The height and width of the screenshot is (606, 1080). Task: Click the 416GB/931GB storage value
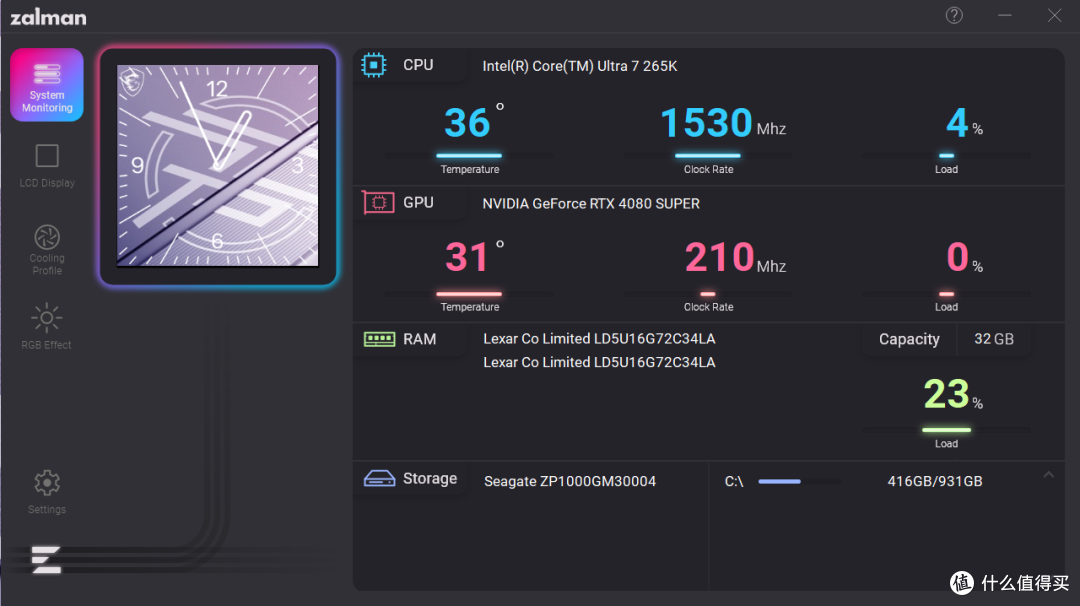(935, 481)
